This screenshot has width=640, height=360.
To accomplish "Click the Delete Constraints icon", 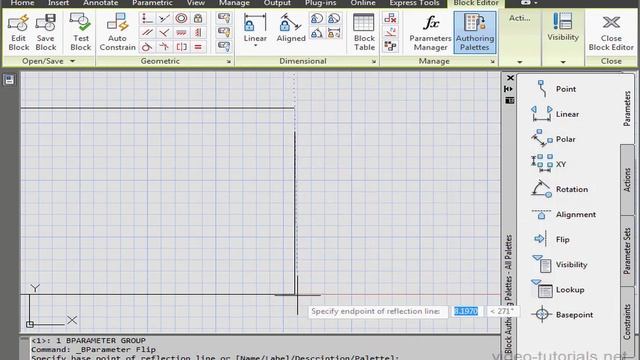I will pyautogui.click(x=390, y=18).
